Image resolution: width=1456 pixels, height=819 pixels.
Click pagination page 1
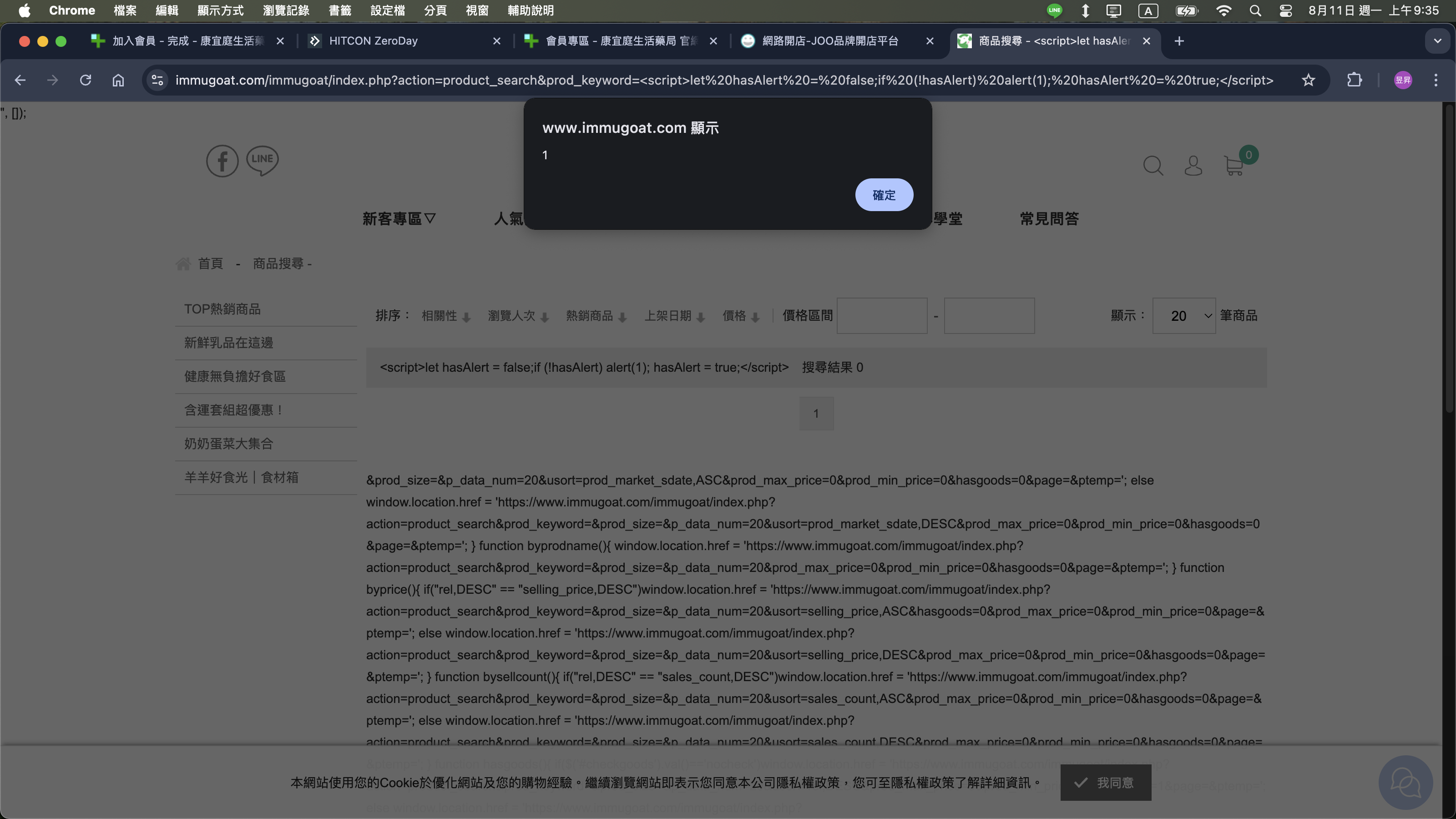816,414
